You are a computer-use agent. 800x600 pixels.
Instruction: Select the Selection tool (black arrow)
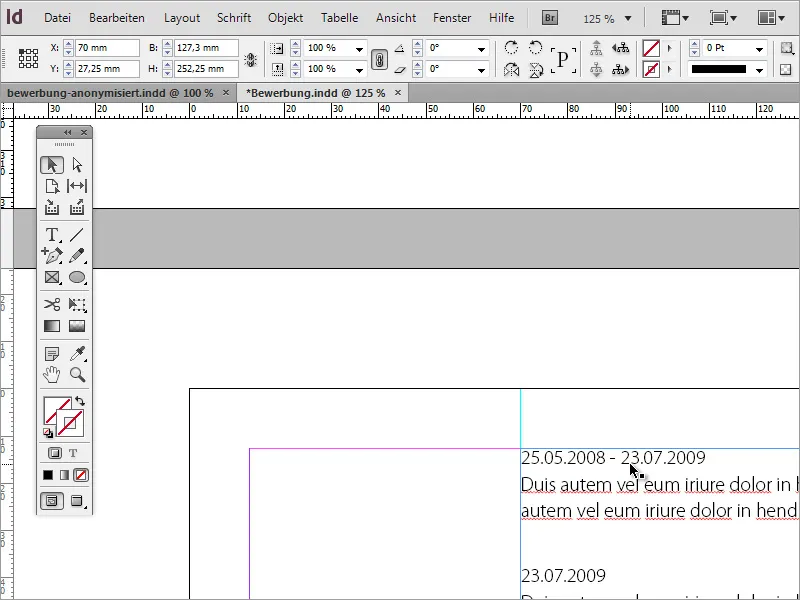[x=52, y=165]
